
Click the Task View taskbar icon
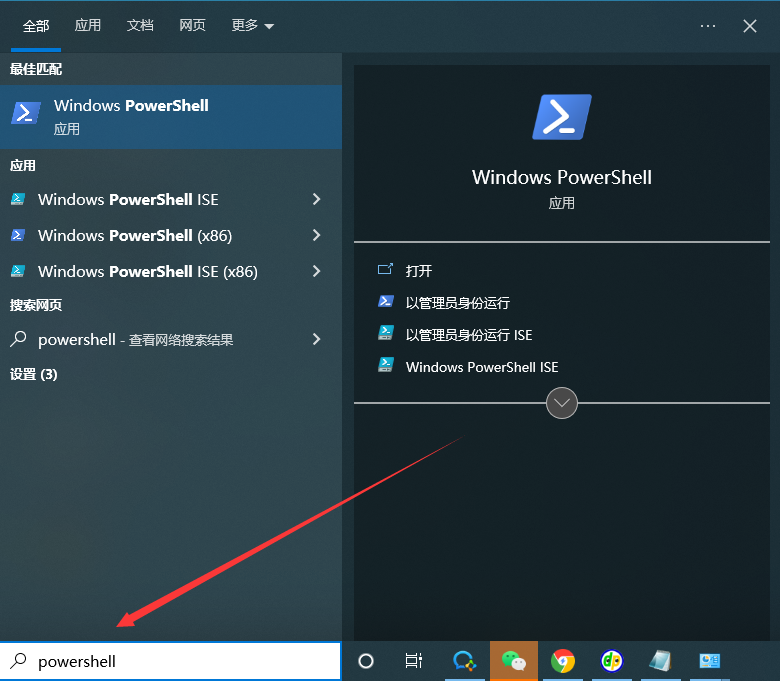(x=414, y=661)
